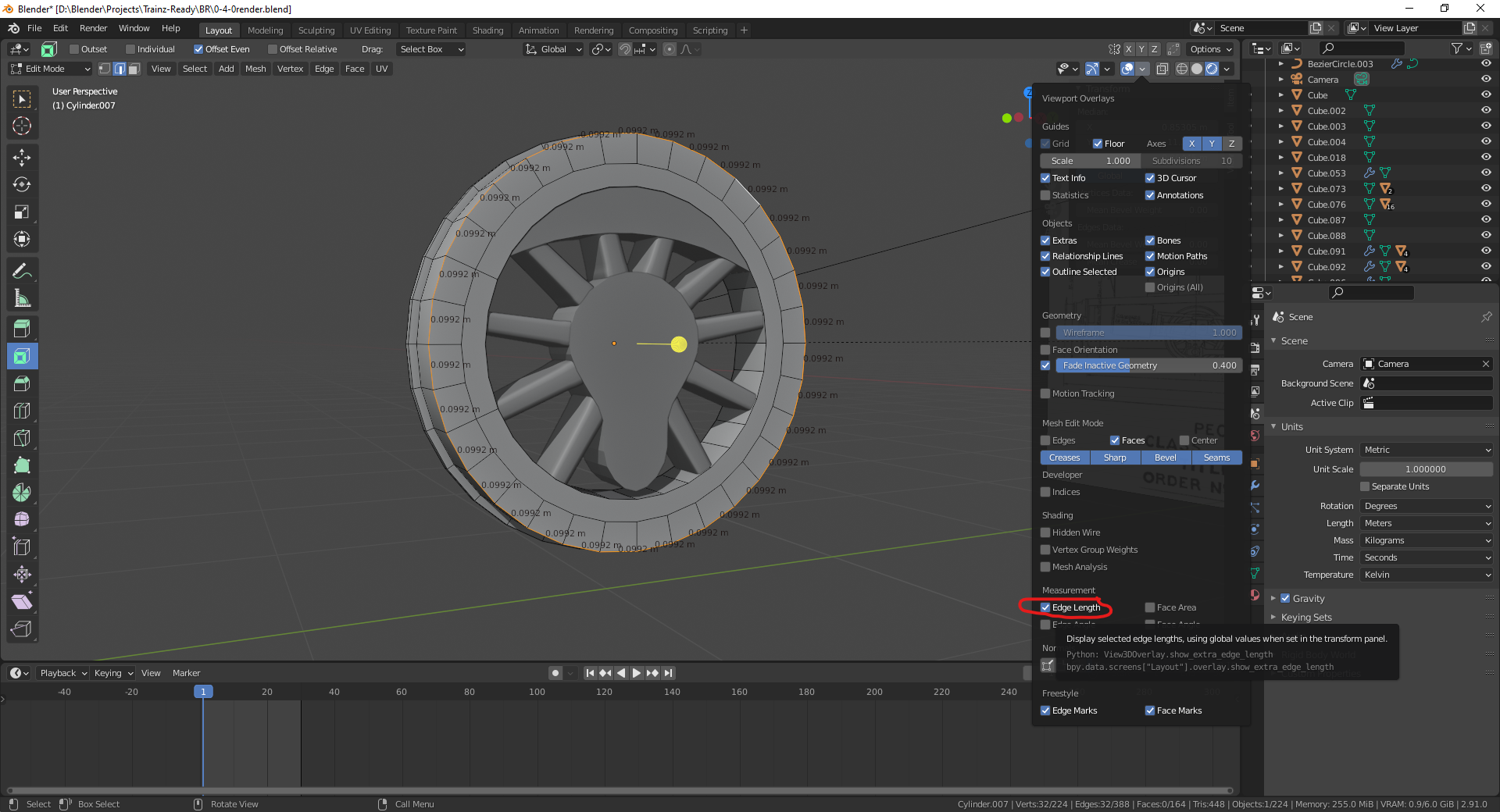Viewport: 1500px width, 812px height.
Task: Expand the Gravity panel
Action: click(x=1273, y=598)
